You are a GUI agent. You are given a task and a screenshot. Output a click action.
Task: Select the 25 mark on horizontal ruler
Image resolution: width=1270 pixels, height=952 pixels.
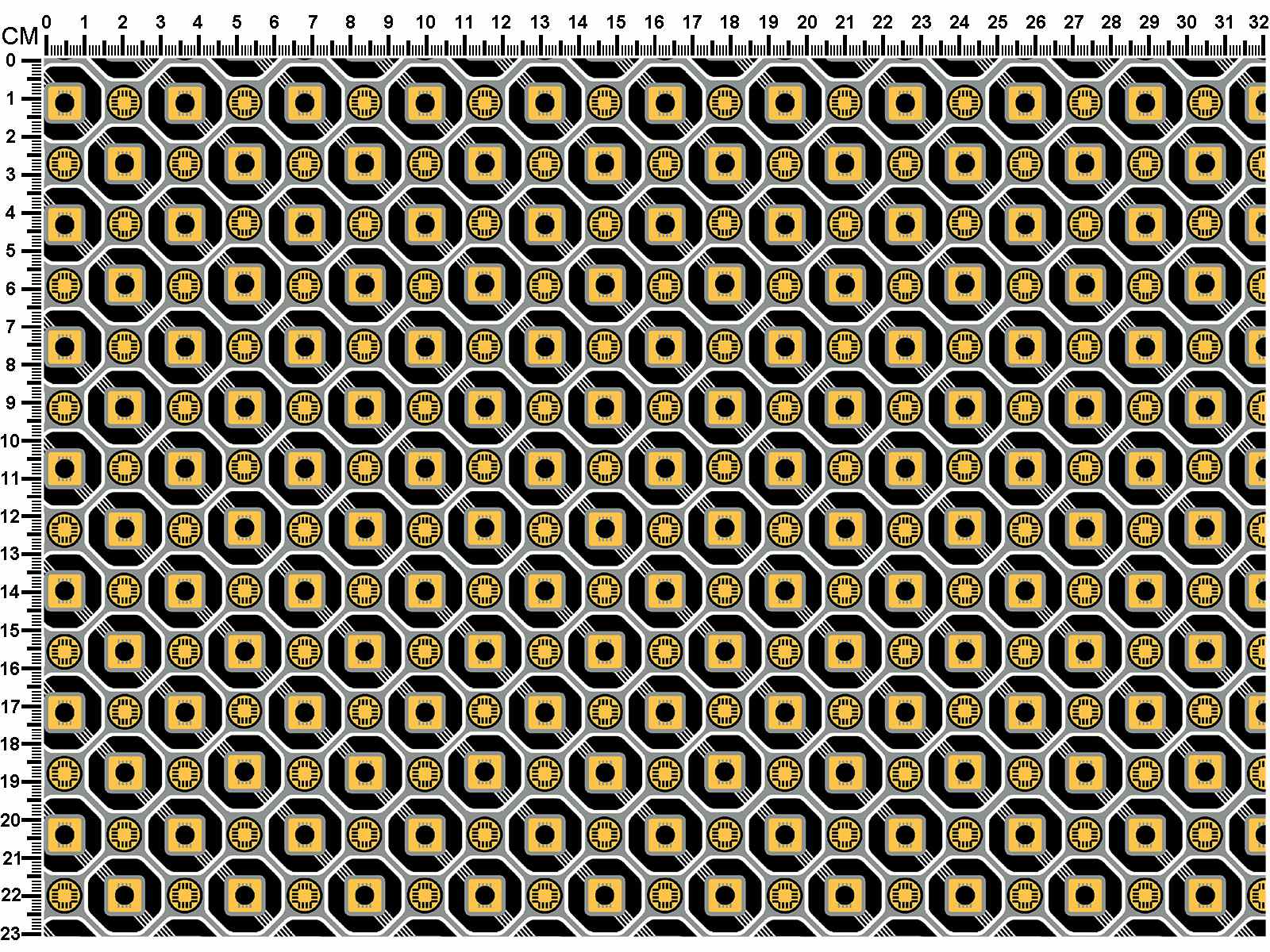997,23
